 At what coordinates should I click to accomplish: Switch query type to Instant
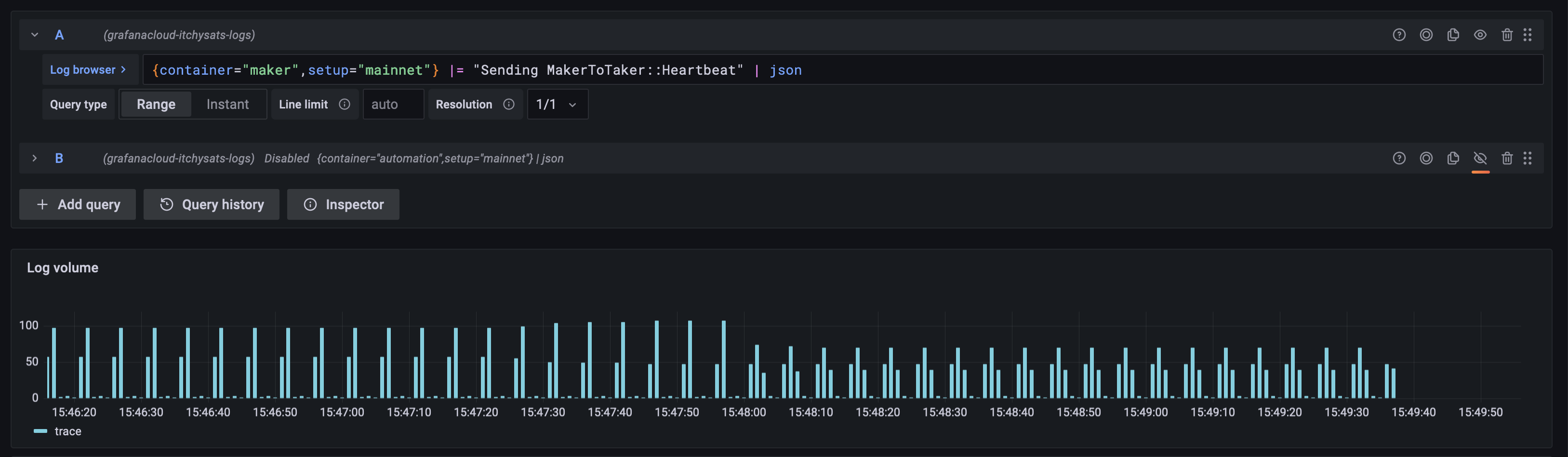[227, 104]
